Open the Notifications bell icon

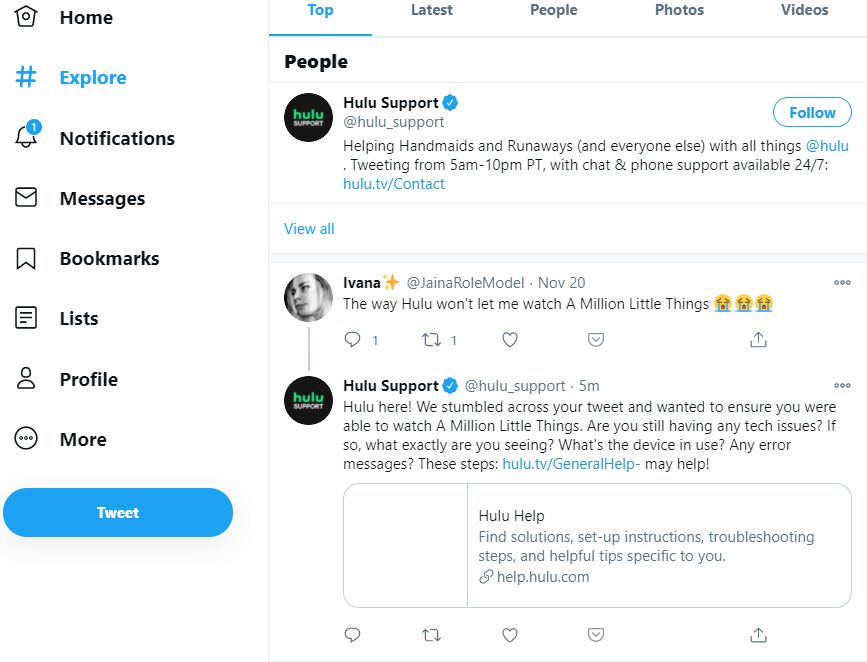pos(27,138)
